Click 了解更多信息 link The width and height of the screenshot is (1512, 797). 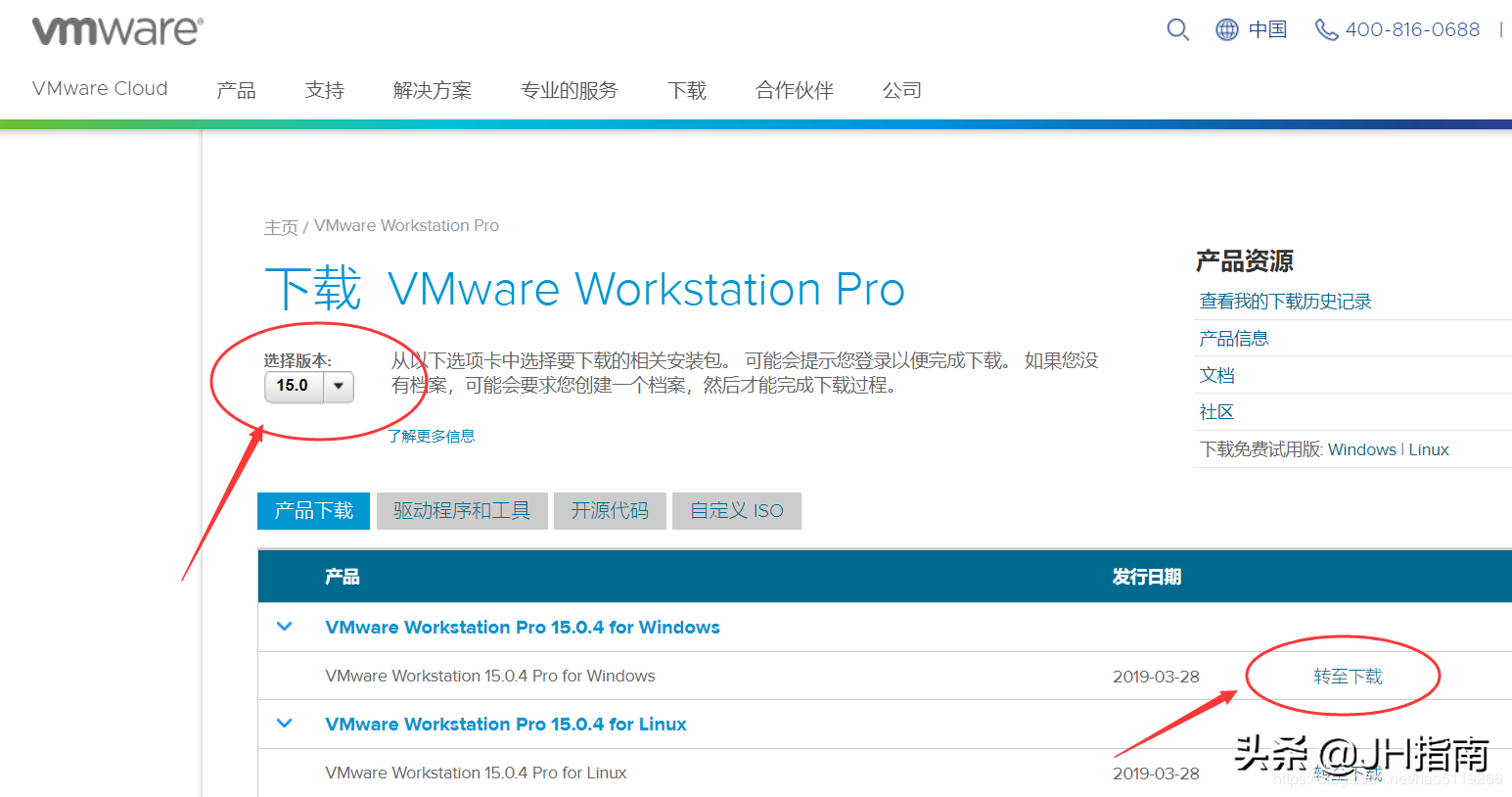click(432, 436)
